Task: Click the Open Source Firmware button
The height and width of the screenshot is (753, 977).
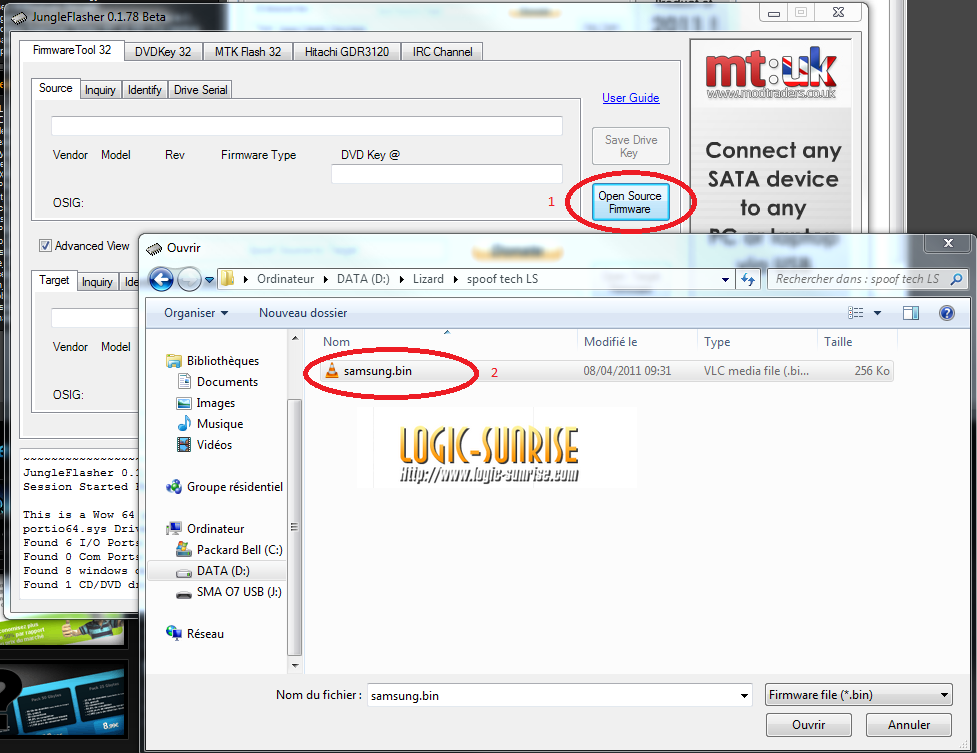Action: pos(629,203)
